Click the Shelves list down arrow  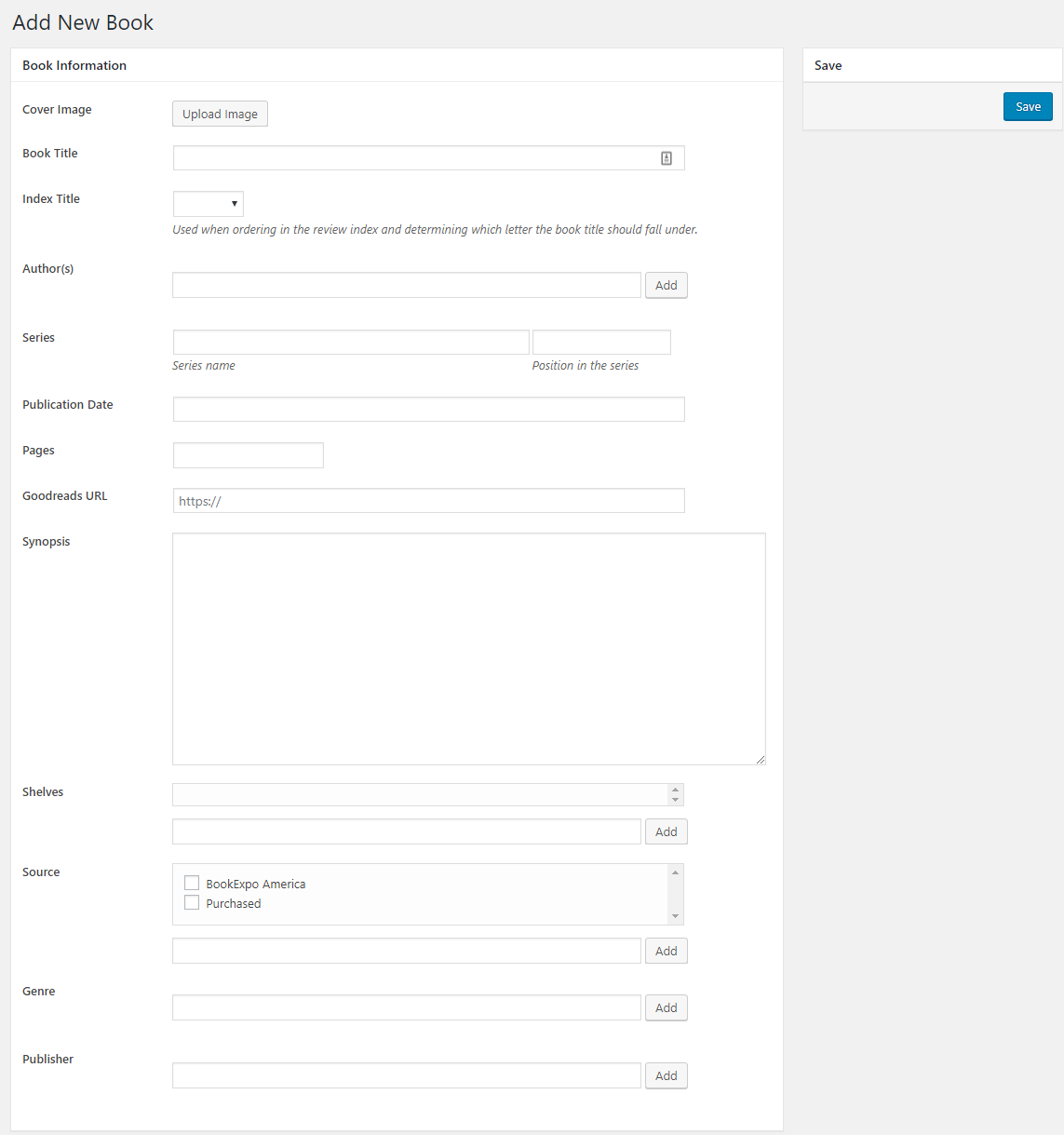tap(676, 800)
